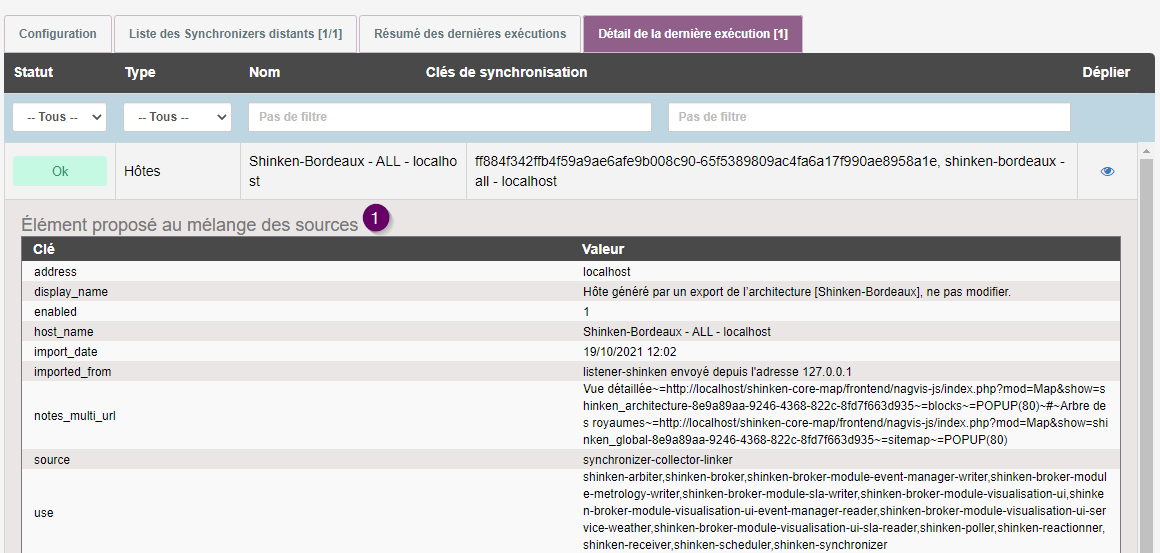Focus the Clés de synchronisation filter field
Screen dimensions: 1160x553
click(869, 117)
